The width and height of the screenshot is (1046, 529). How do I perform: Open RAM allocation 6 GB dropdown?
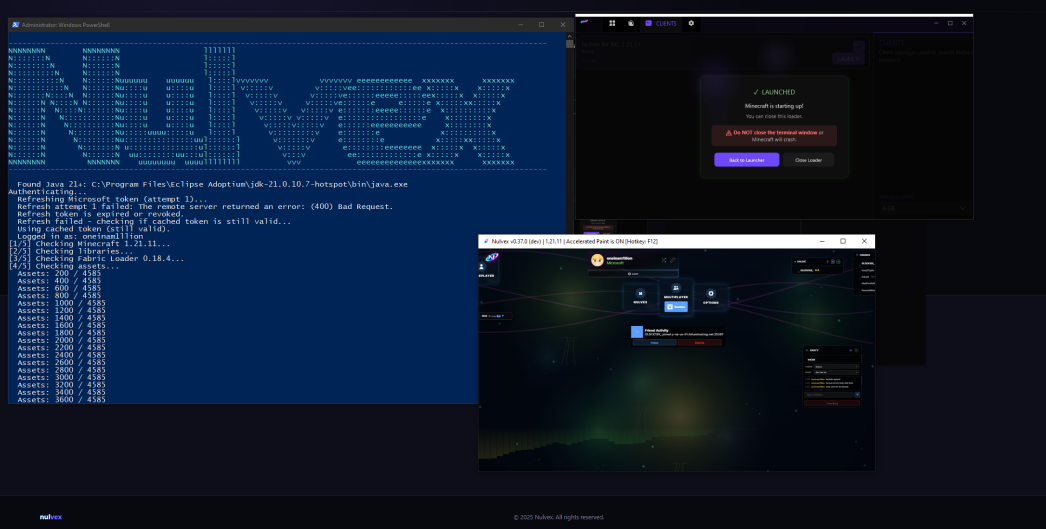click(923, 208)
